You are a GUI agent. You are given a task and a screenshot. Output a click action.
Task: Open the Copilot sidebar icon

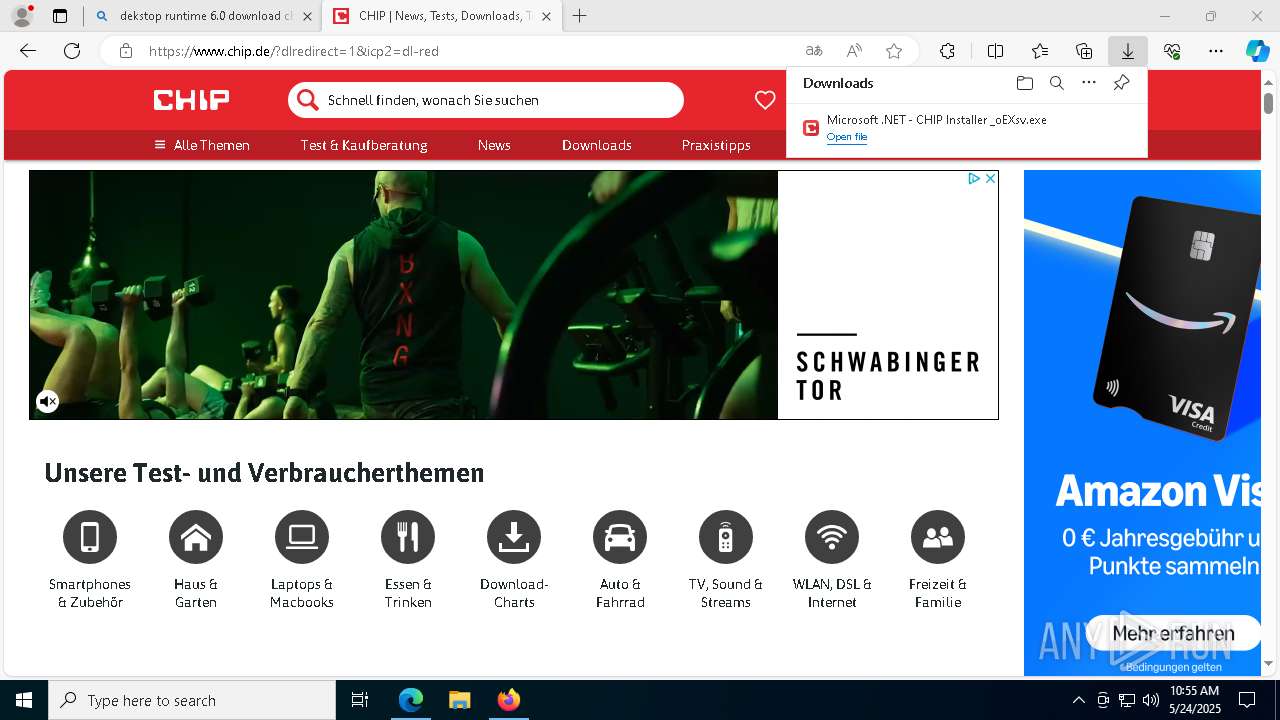pos(1257,51)
